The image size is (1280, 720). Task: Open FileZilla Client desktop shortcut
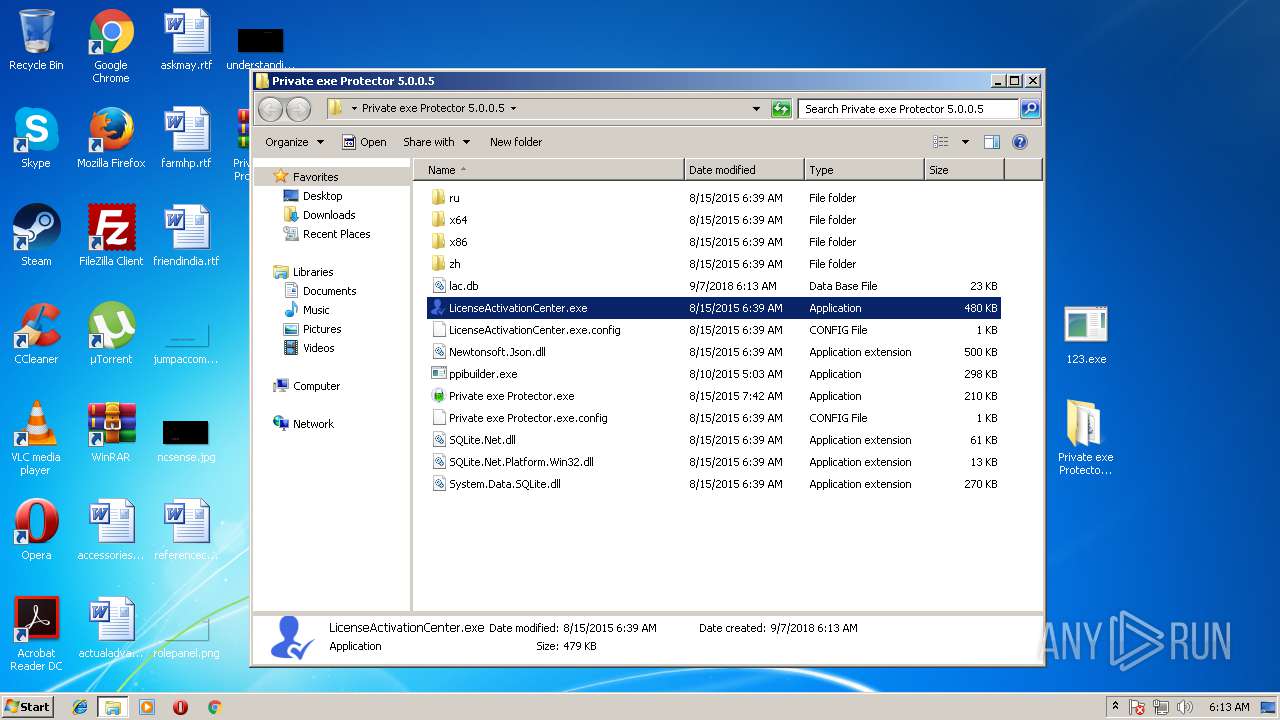click(x=111, y=236)
